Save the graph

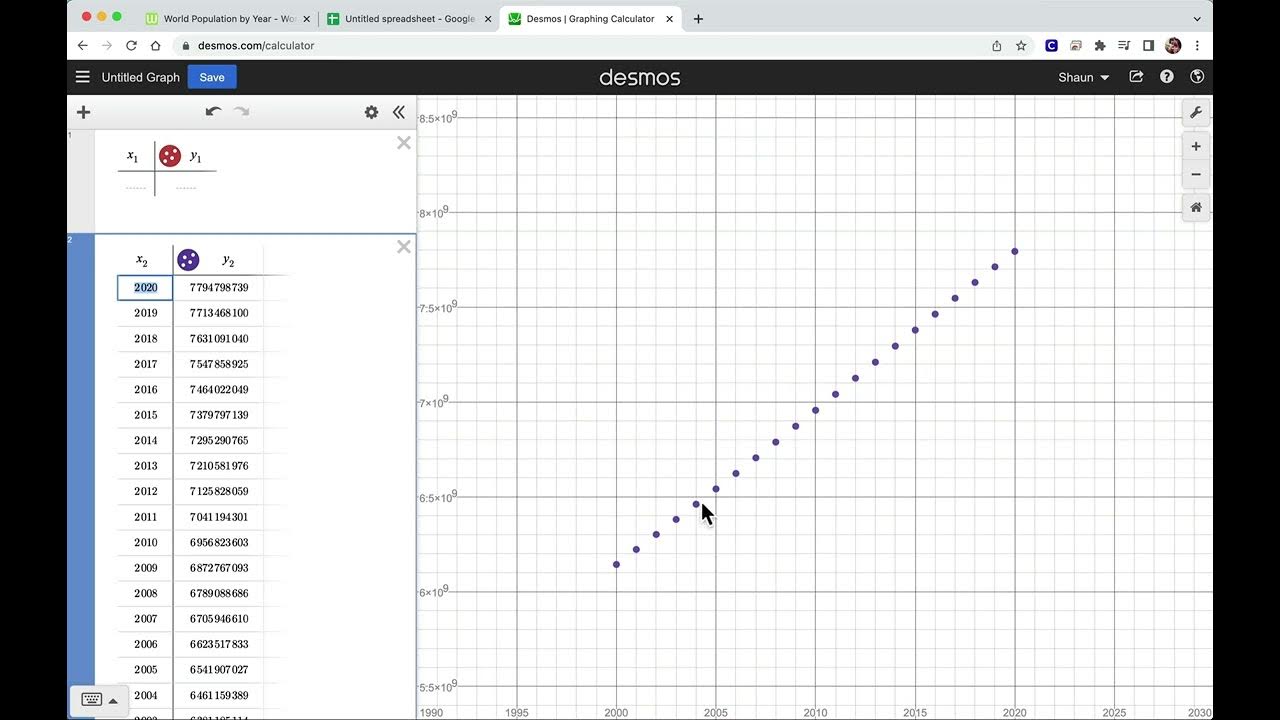pyautogui.click(x=212, y=77)
